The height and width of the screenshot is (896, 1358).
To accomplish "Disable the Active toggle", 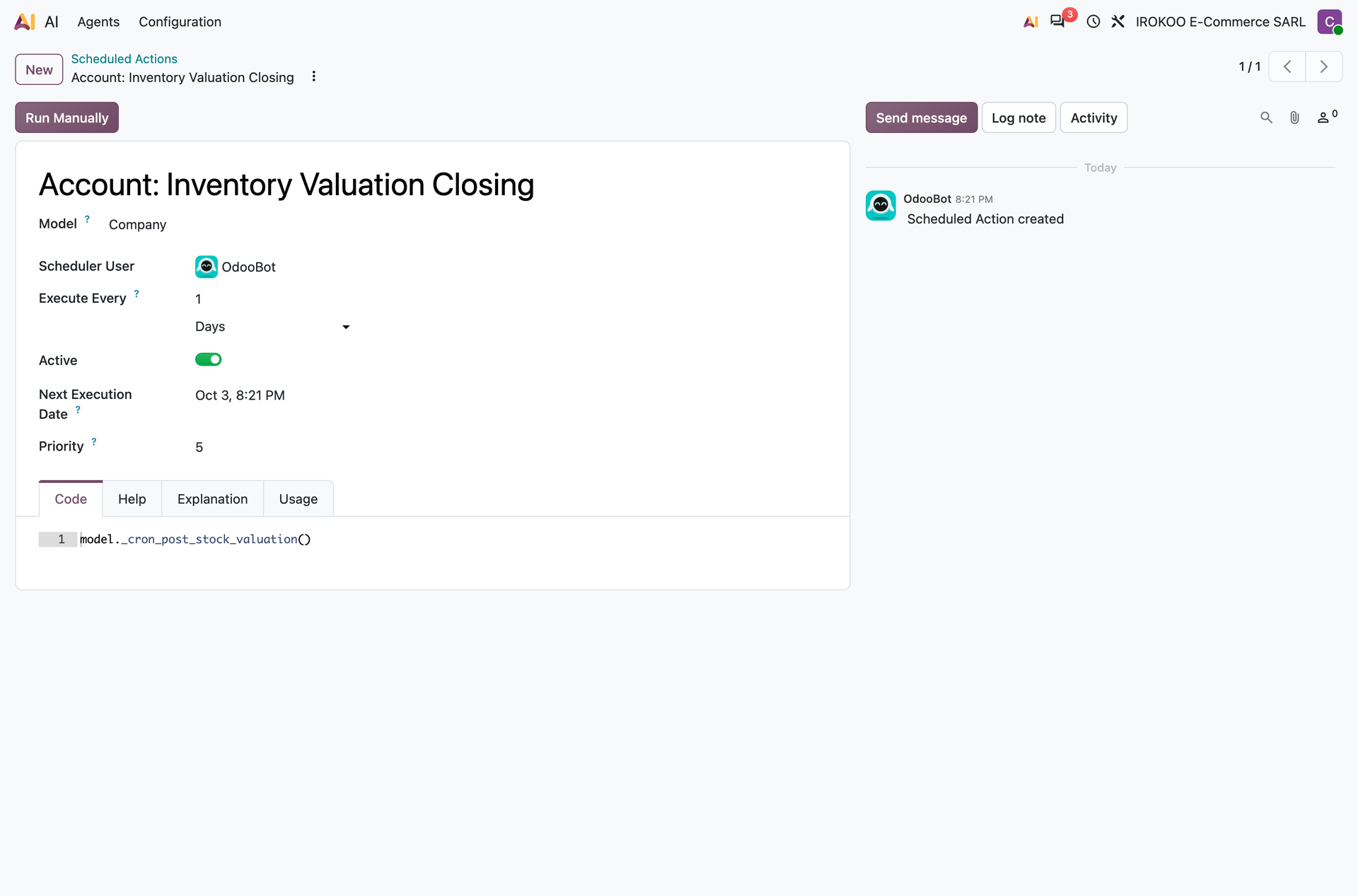I will [209, 359].
